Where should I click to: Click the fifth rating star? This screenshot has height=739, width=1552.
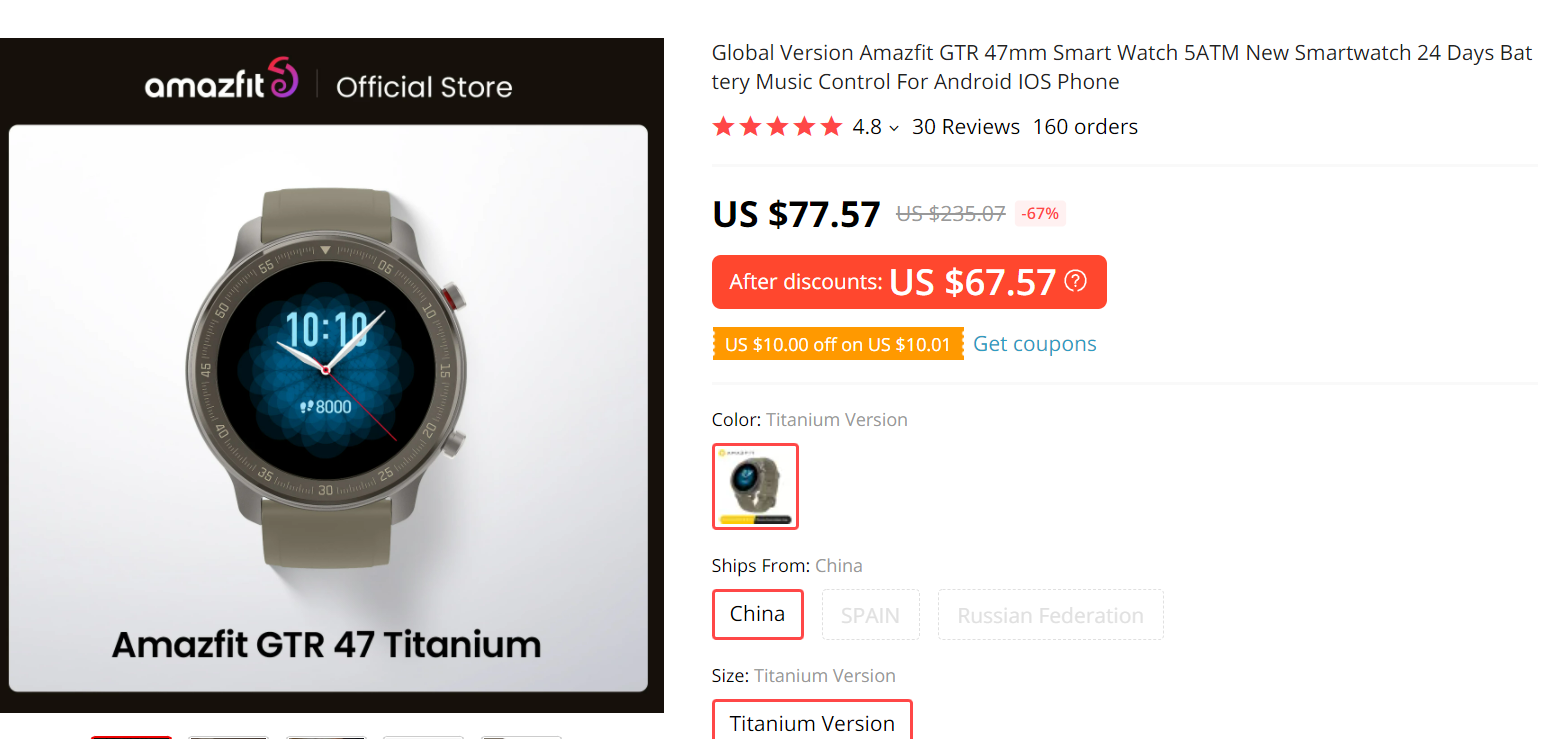click(x=831, y=126)
